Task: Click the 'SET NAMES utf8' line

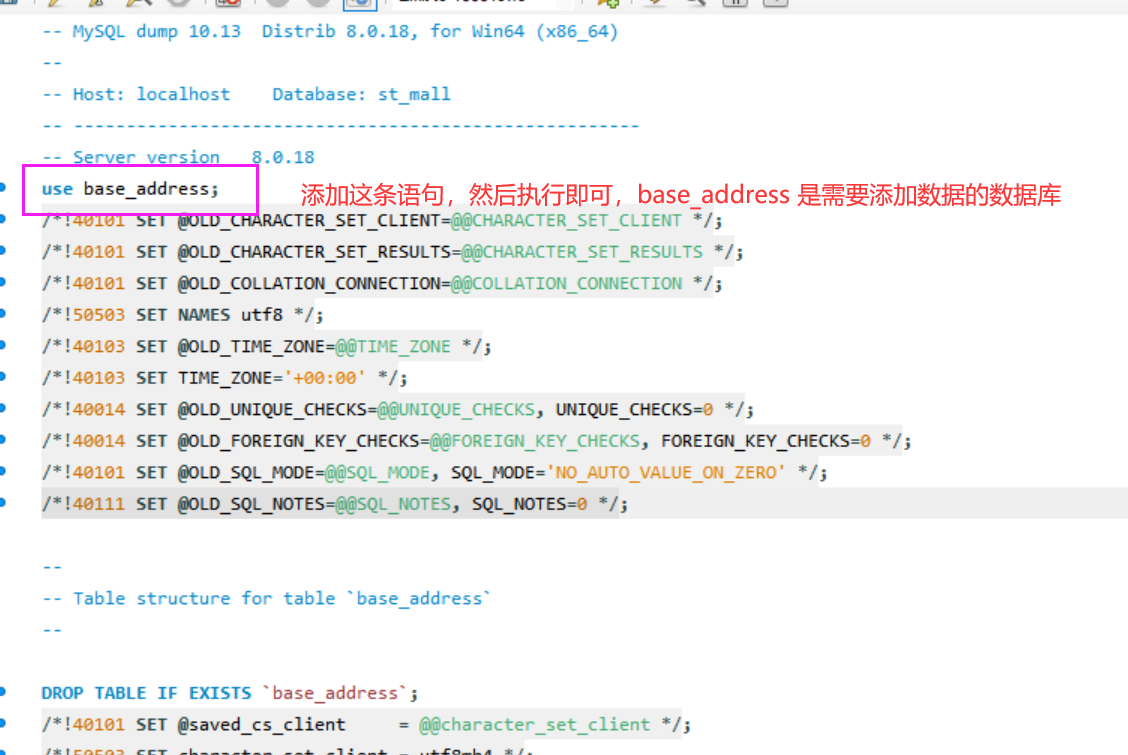Action: [182, 315]
